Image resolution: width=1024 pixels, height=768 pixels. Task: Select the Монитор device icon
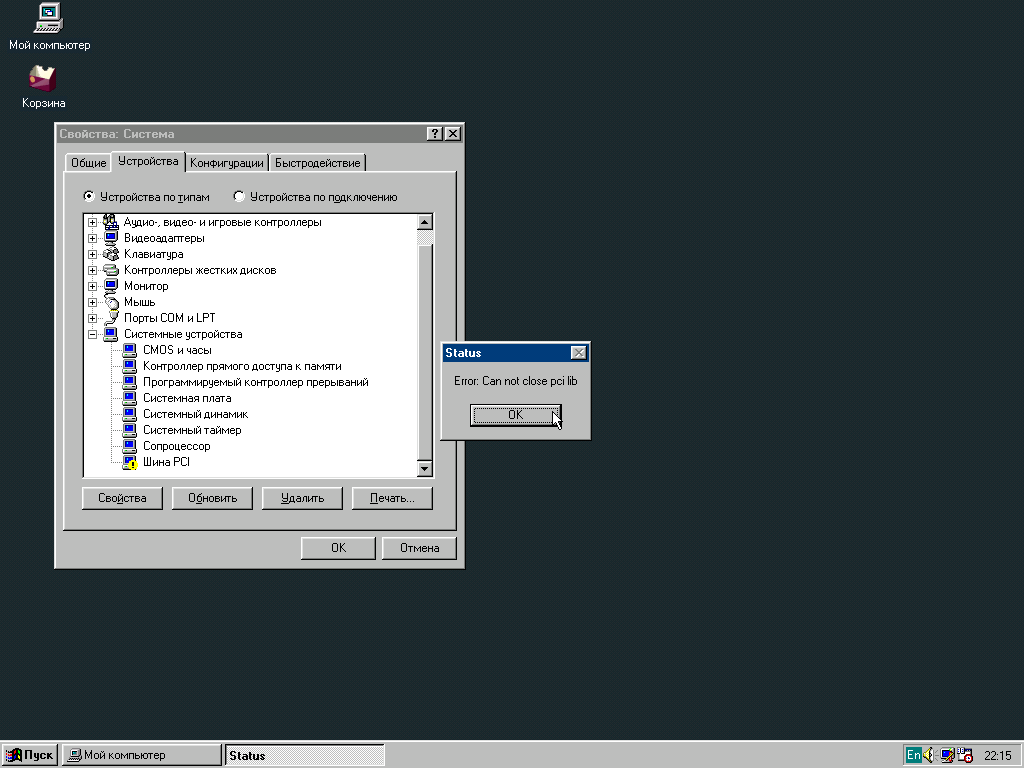click(110, 286)
